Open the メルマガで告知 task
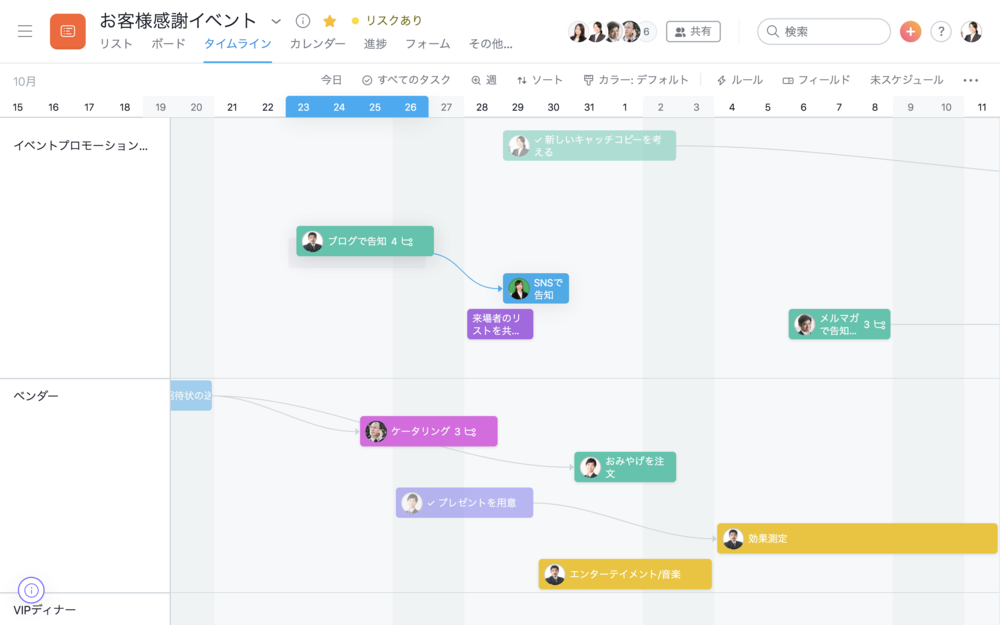The width and height of the screenshot is (1000, 625). coord(839,324)
